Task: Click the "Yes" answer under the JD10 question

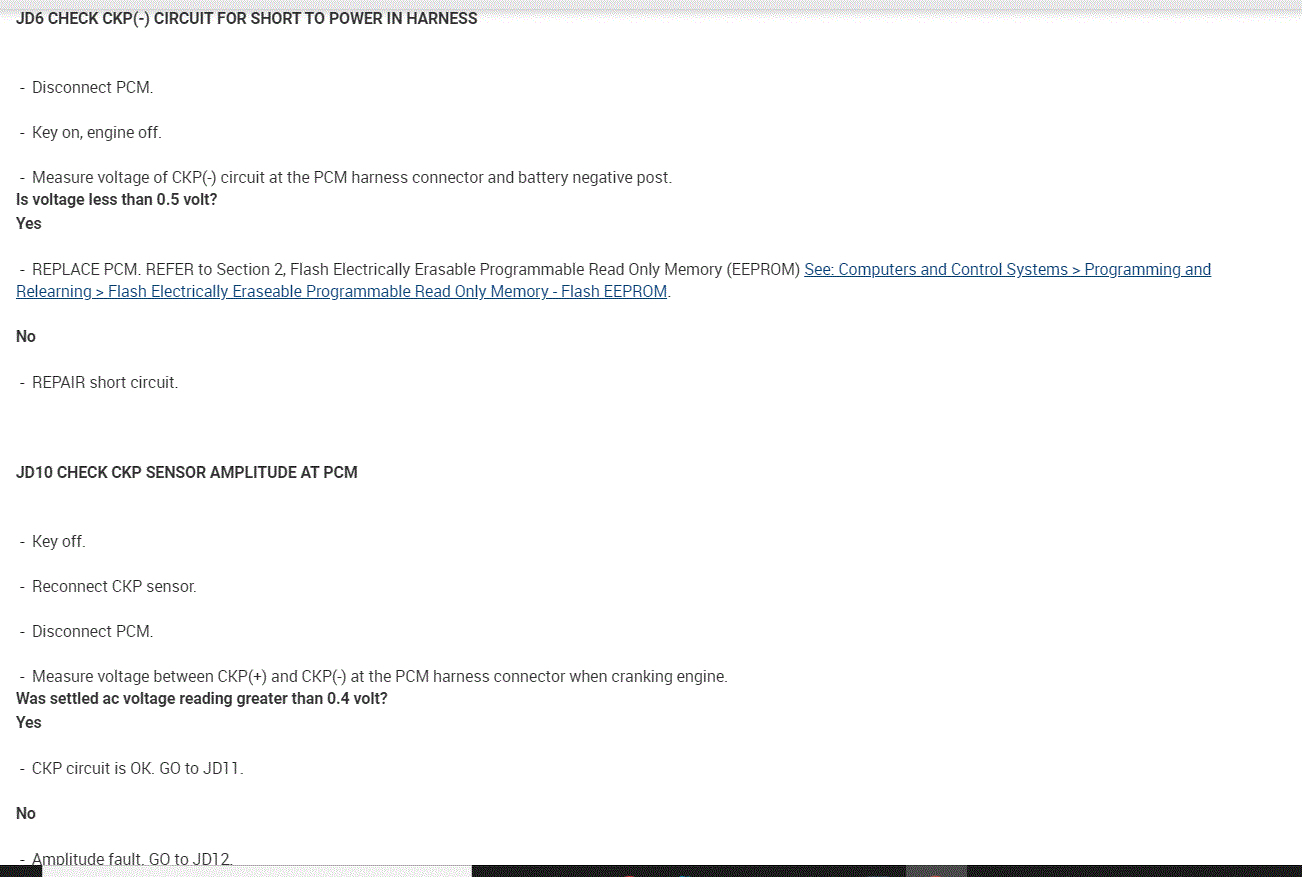Action: coord(29,722)
